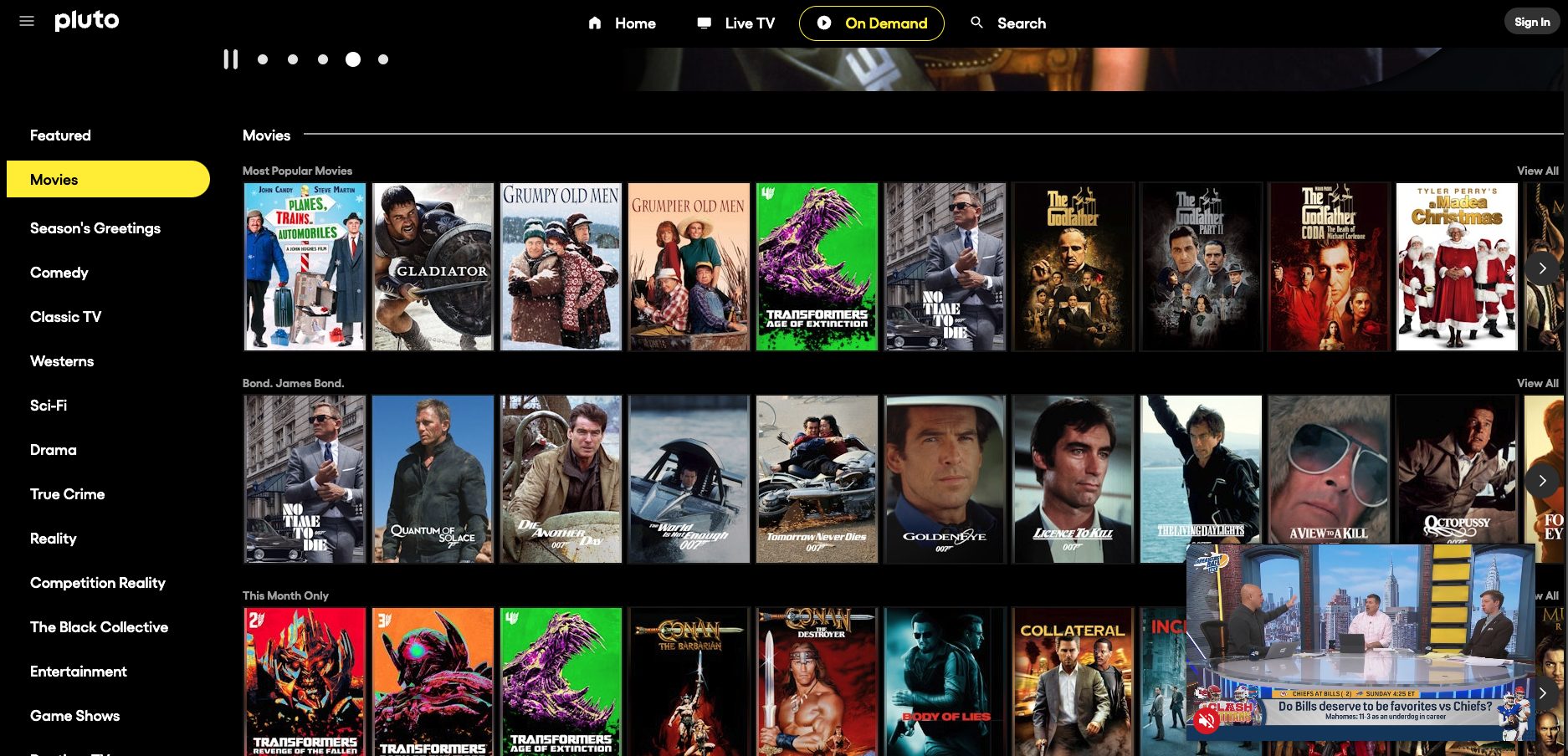This screenshot has height=756, width=1568.
Task: Open the Gladiator movie poster
Action: [432, 266]
